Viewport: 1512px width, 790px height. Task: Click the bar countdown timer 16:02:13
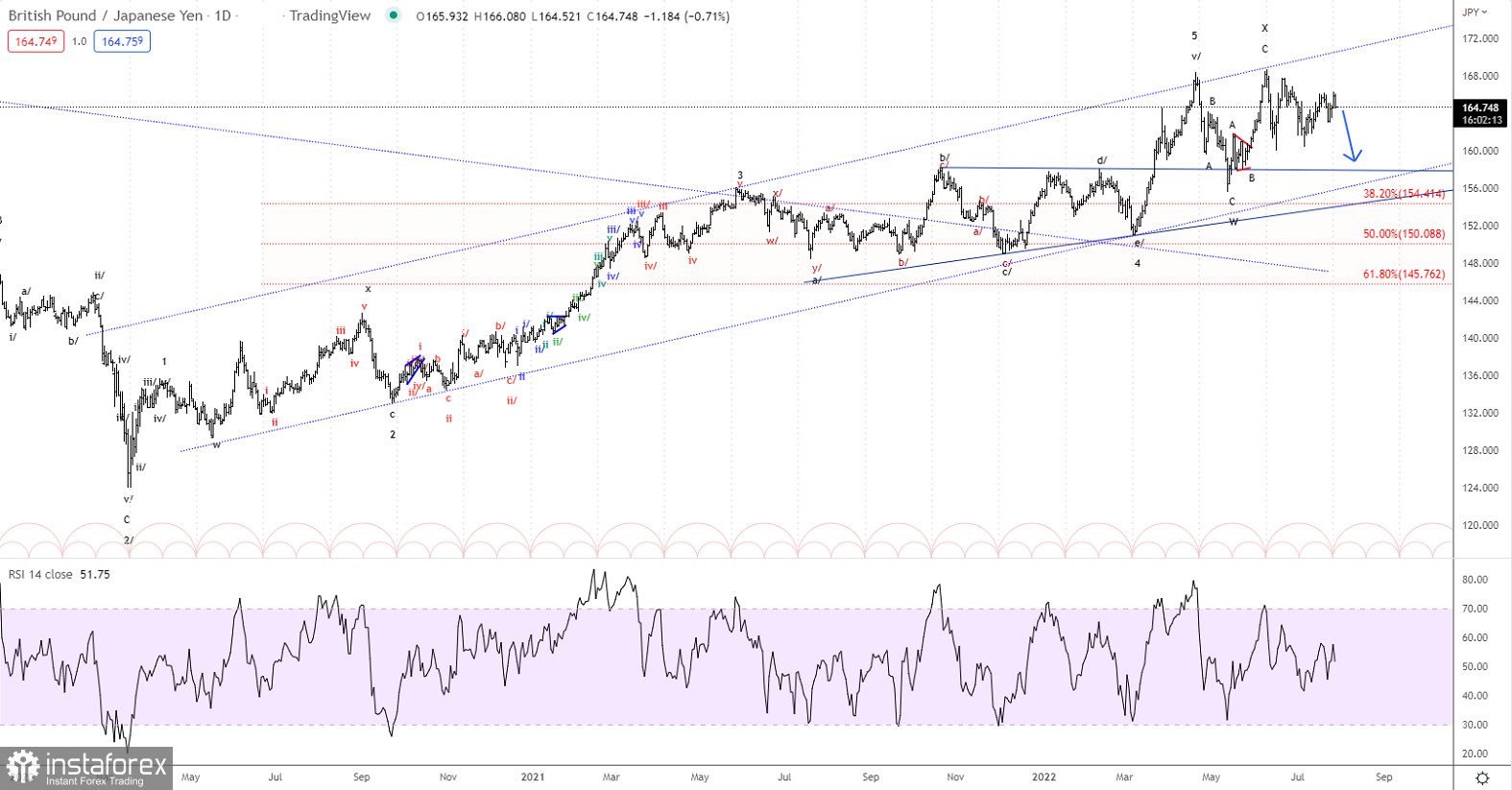click(1481, 120)
